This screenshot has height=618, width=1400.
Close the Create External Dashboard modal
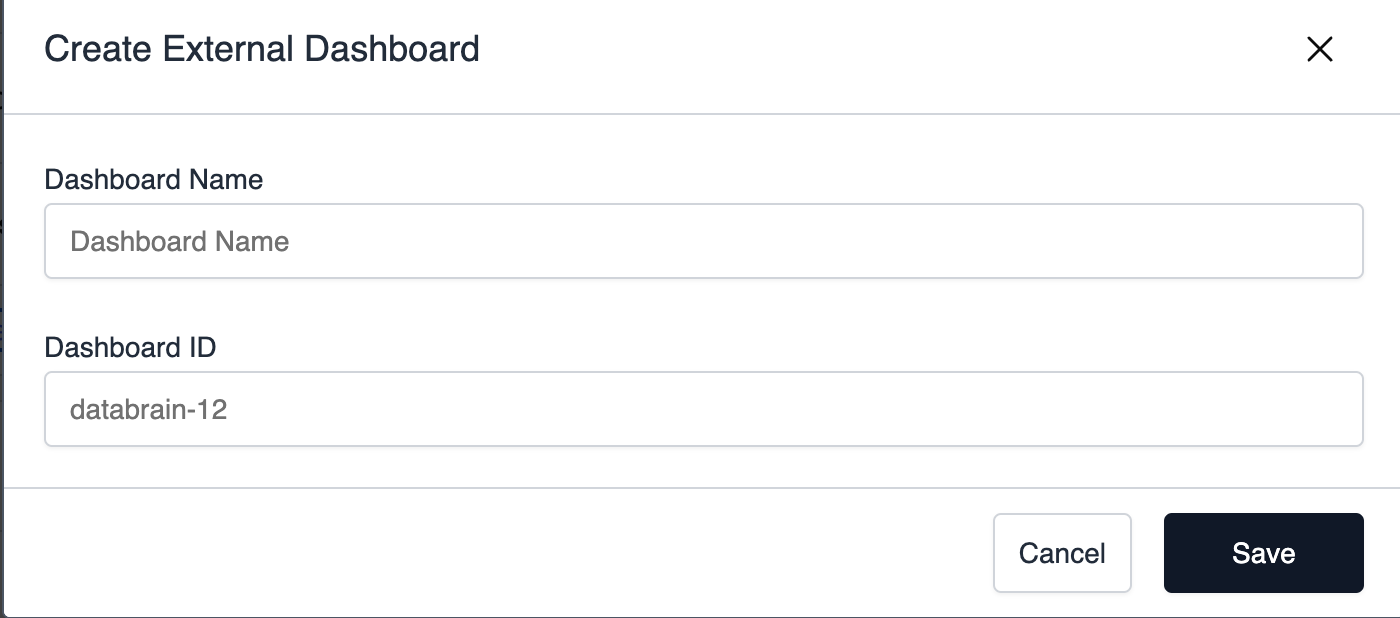pos(1320,50)
